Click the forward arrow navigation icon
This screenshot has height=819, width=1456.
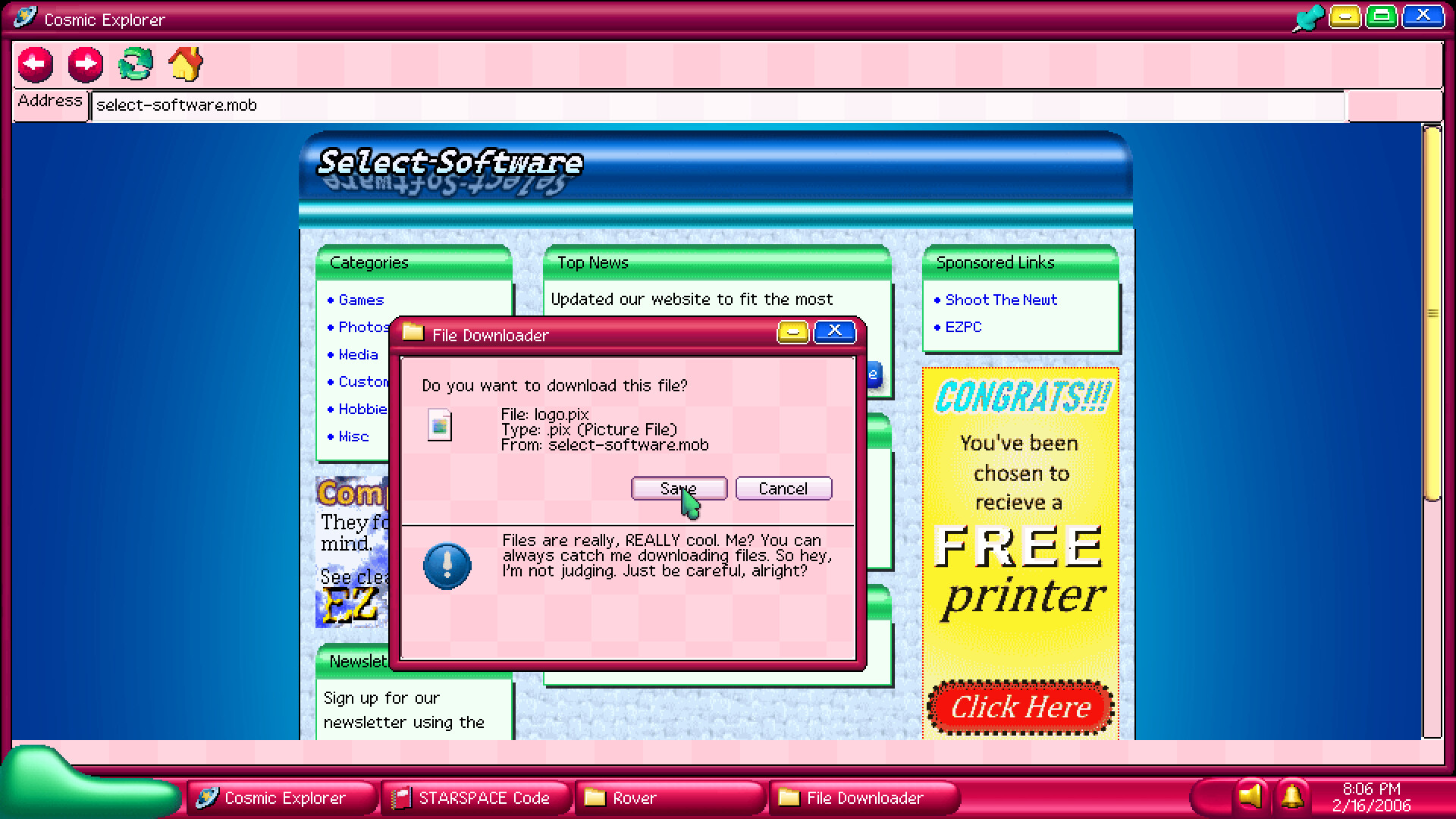pos(86,65)
